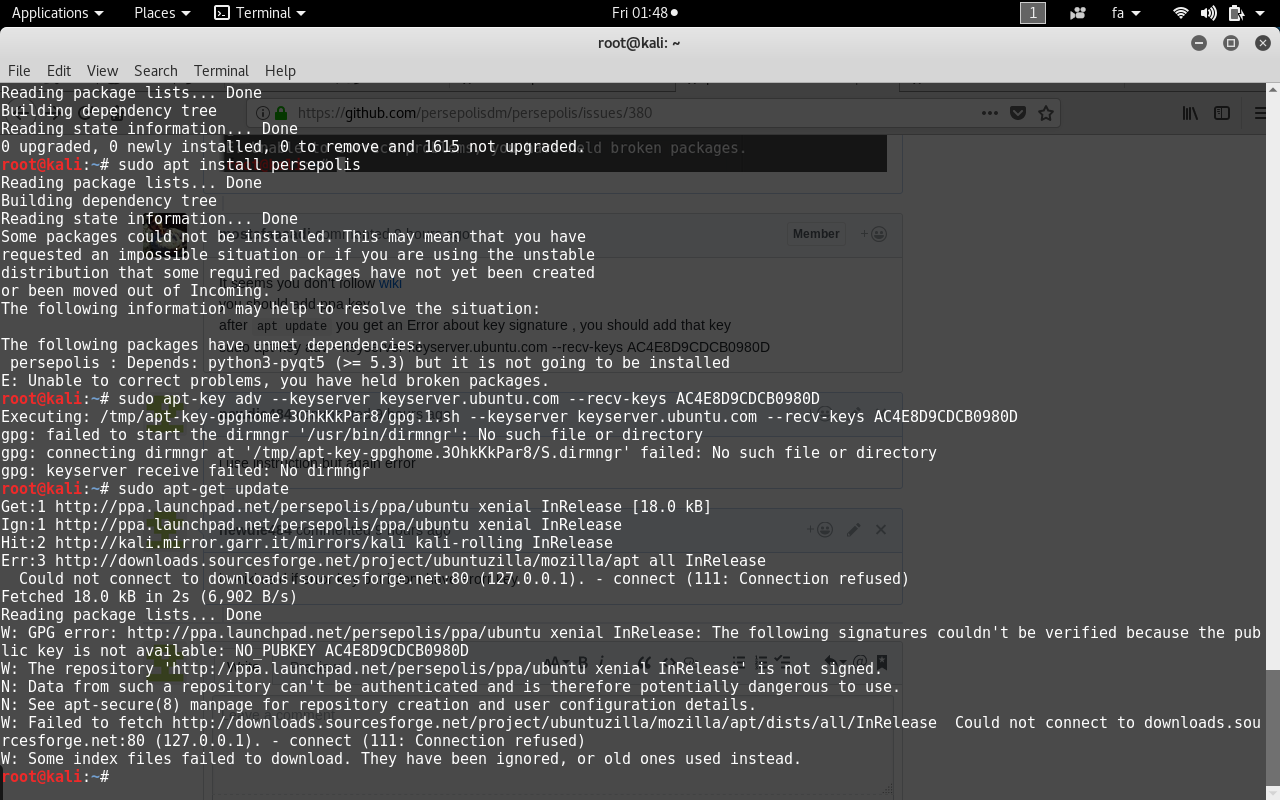Click the battery status icon
The image size is (1280, 800).
point(1235,13)
